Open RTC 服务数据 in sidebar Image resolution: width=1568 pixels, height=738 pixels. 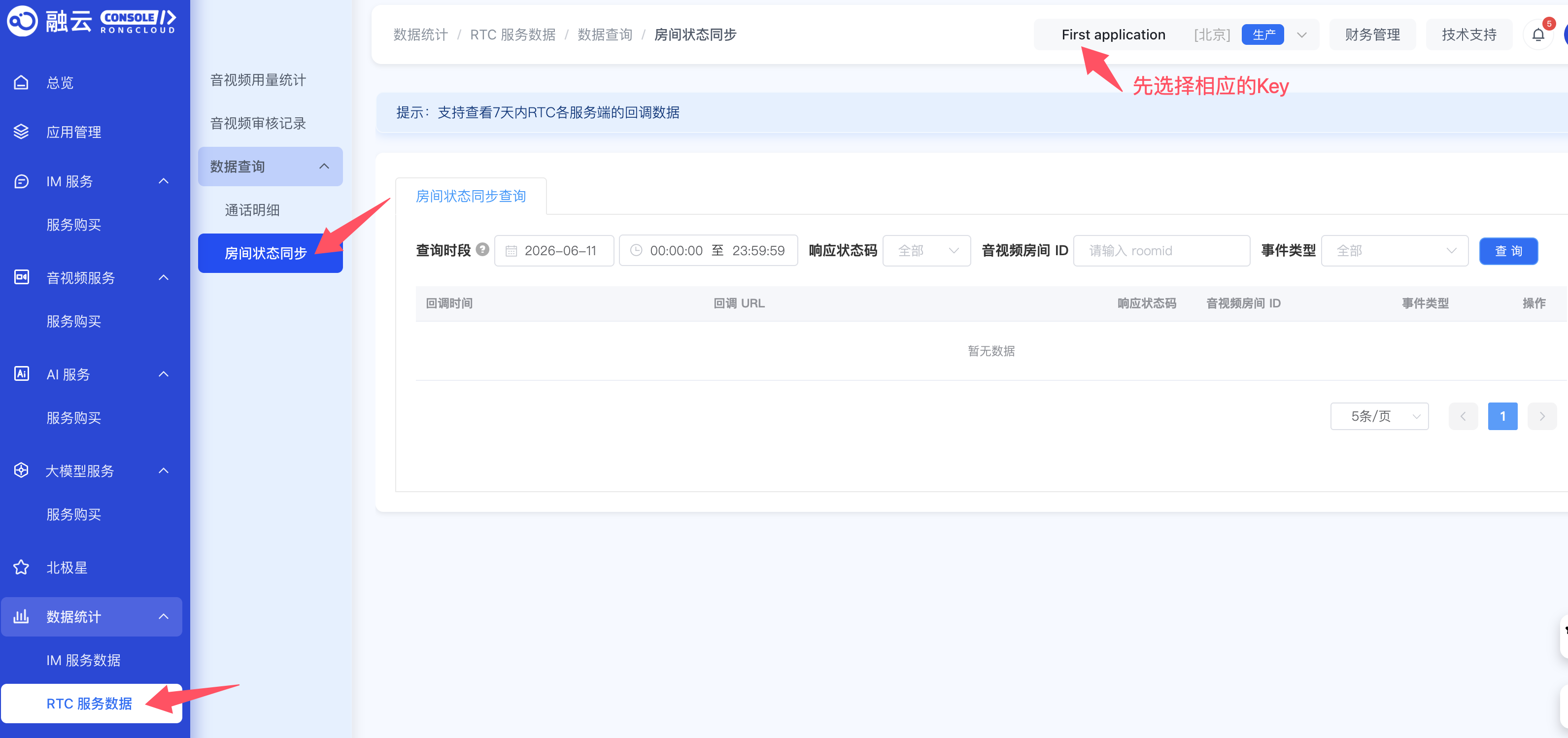[x=91, y=704]
